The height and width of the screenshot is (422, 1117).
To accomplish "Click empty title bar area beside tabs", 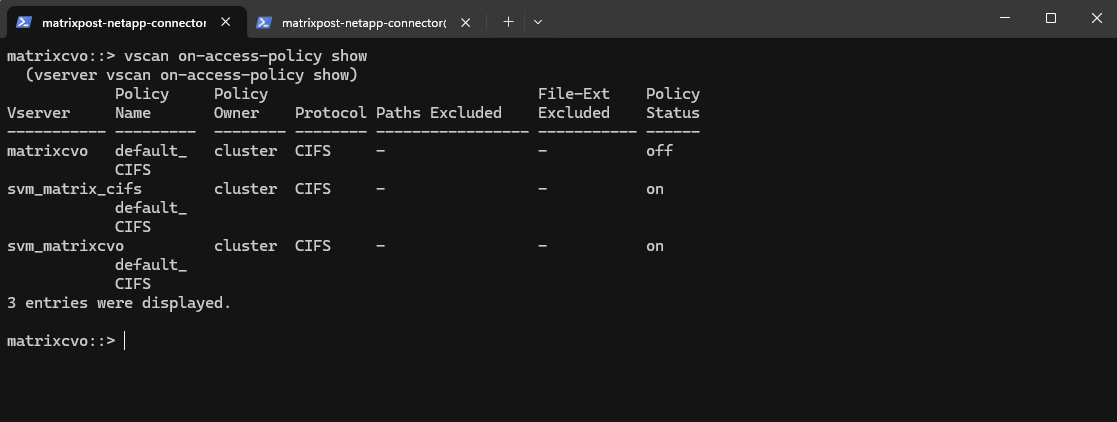I will point(760,20).
